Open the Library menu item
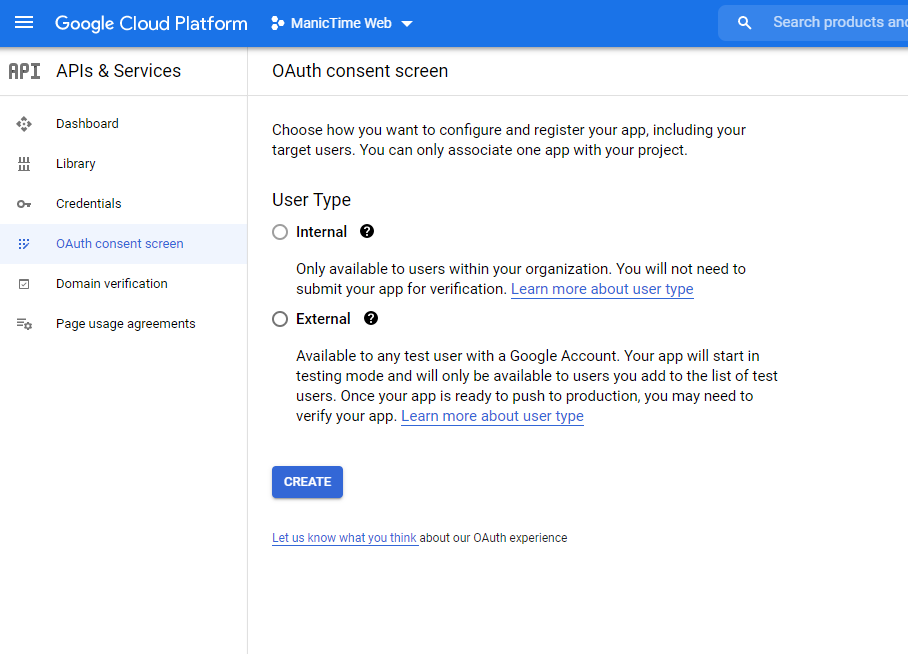908x654 pixels. click(x=76, y=164)
